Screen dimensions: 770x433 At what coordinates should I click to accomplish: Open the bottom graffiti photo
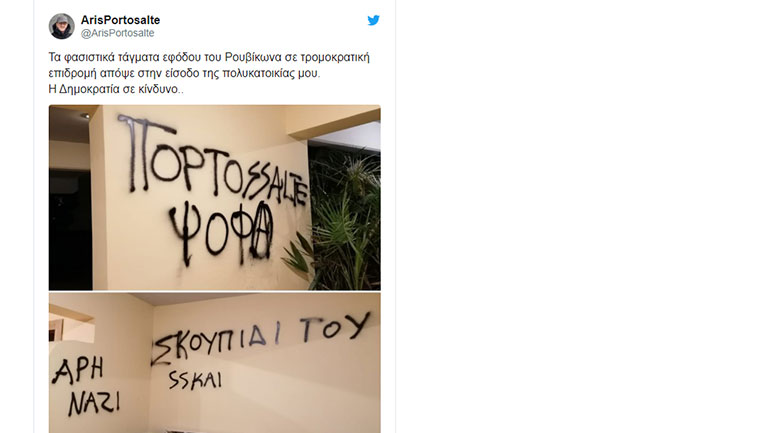point(215,363)
